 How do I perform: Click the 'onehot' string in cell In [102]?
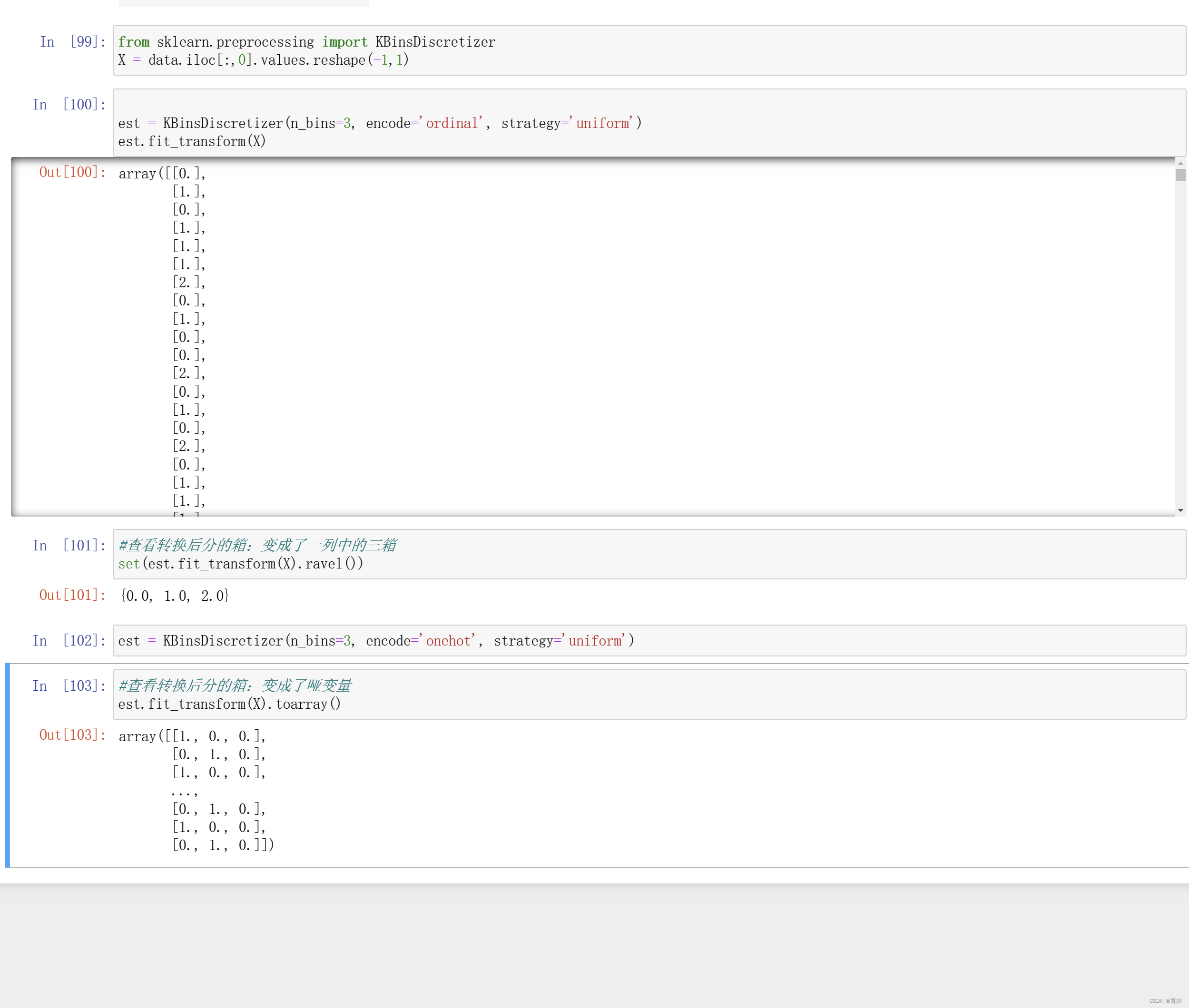pos(448,641)
